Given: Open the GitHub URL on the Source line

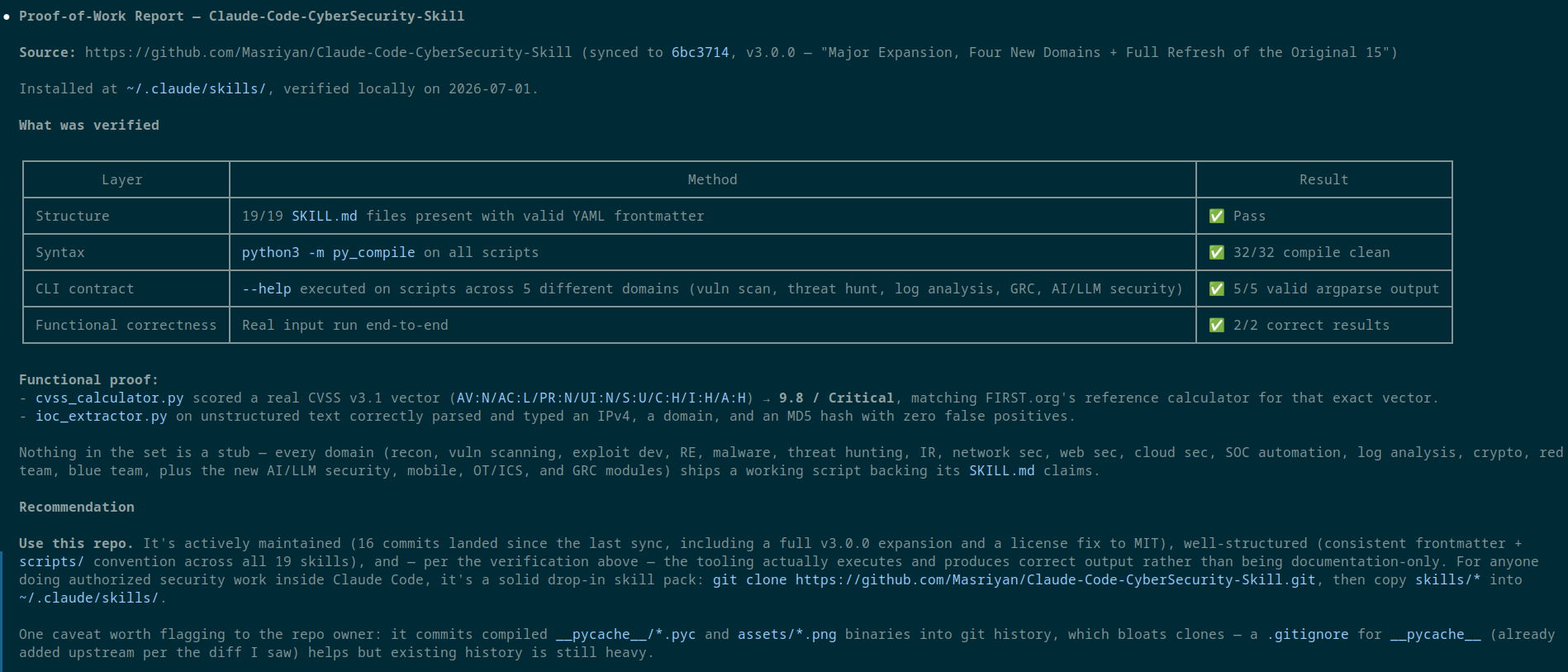Looking at the screenshot, I should (328, 52).
